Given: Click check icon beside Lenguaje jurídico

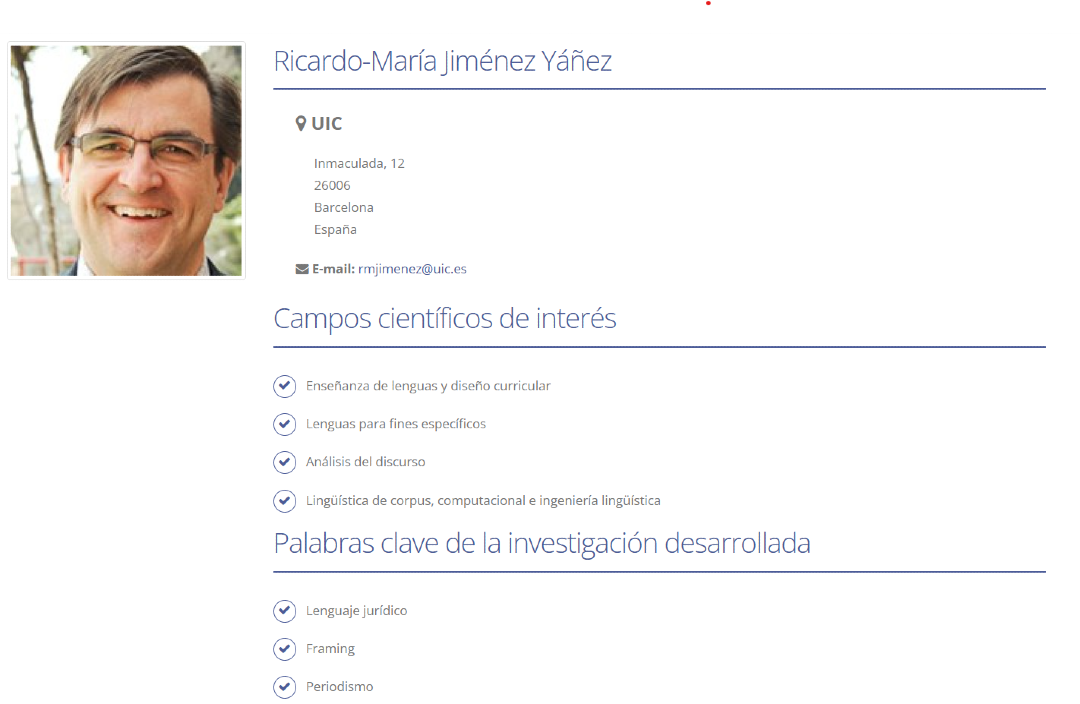Looking at the screenshot, I should coord(285,611).
